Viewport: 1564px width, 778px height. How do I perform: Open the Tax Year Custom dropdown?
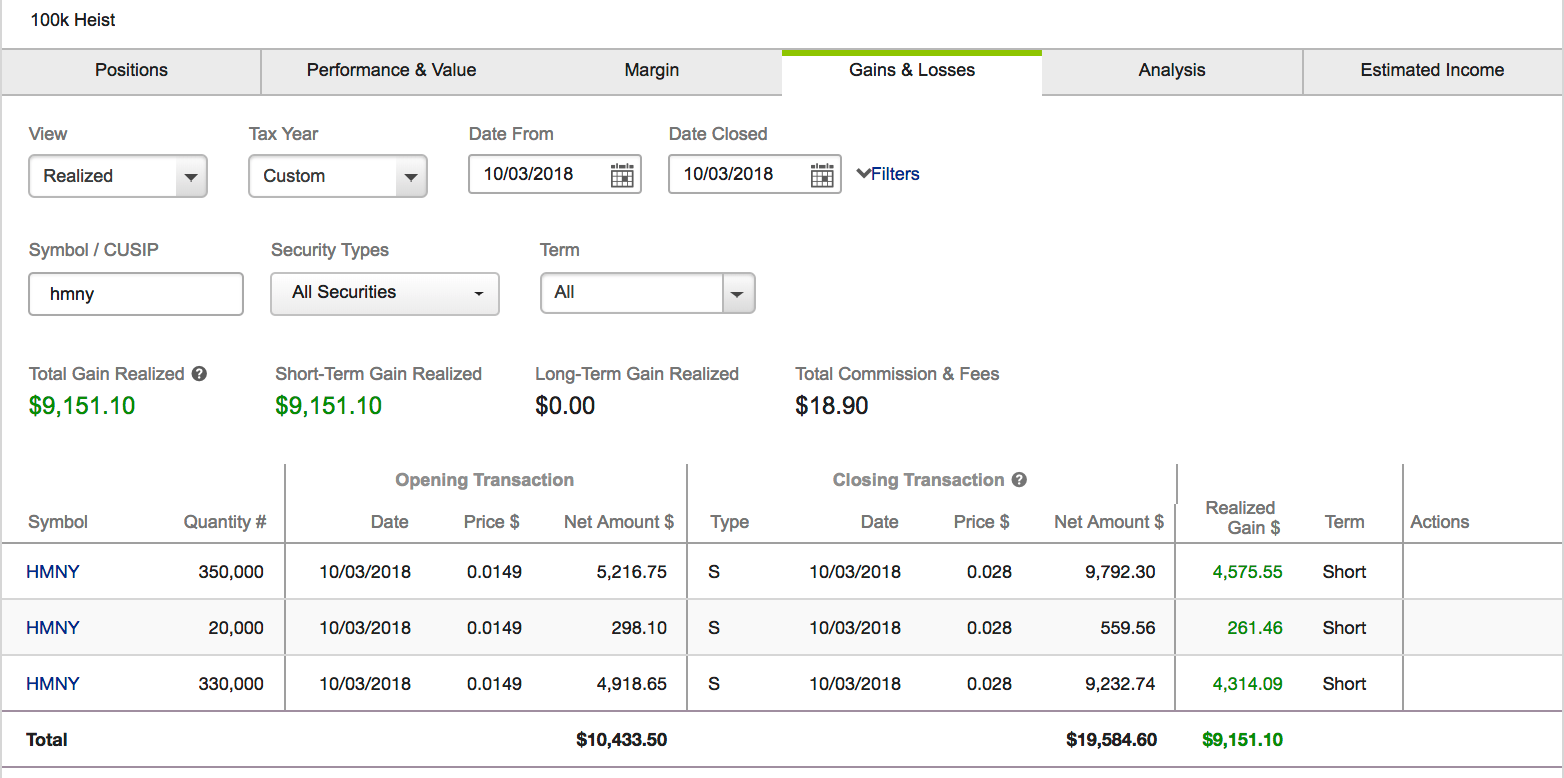338,176
